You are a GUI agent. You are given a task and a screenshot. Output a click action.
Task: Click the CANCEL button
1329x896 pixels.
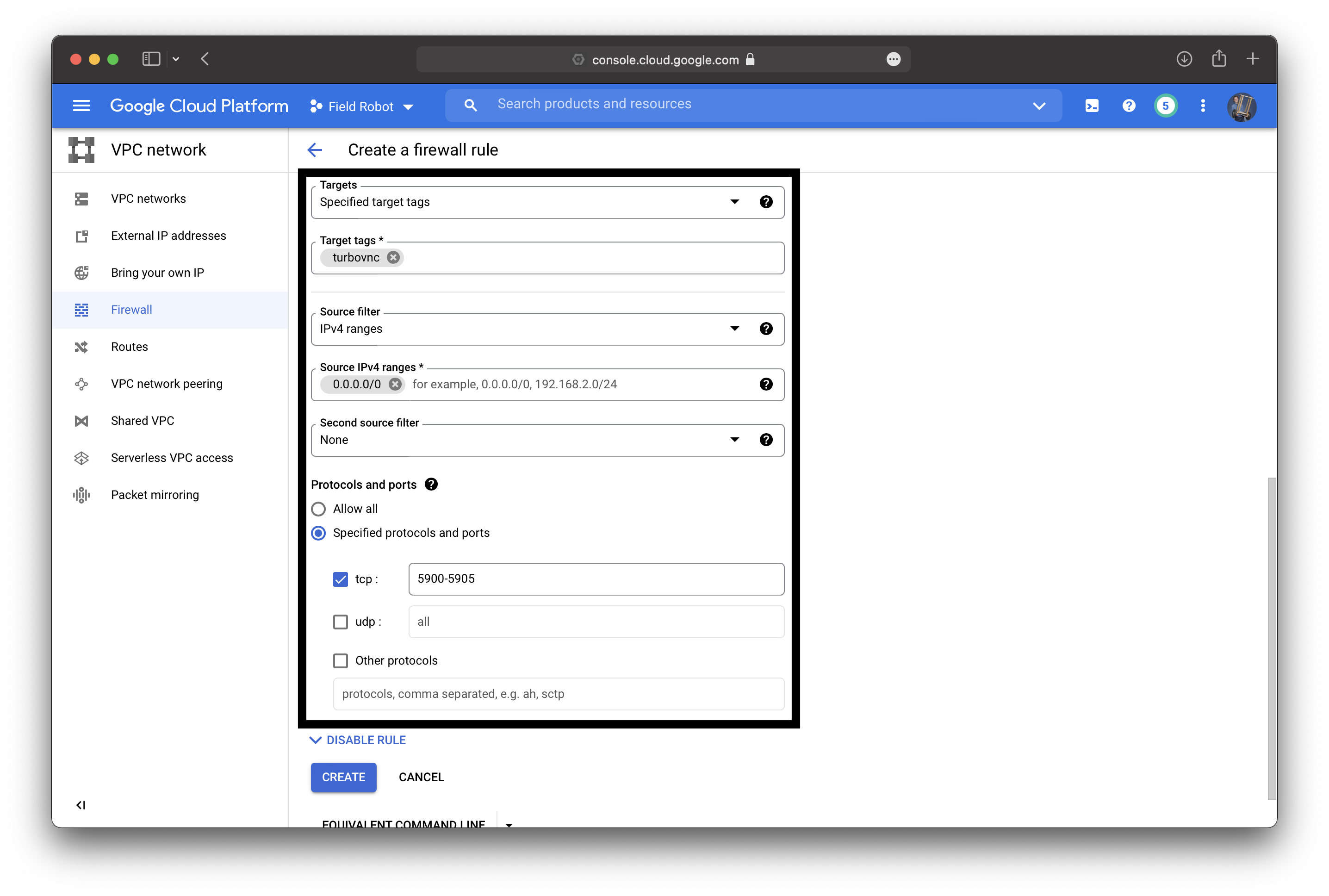click(421, 777)
